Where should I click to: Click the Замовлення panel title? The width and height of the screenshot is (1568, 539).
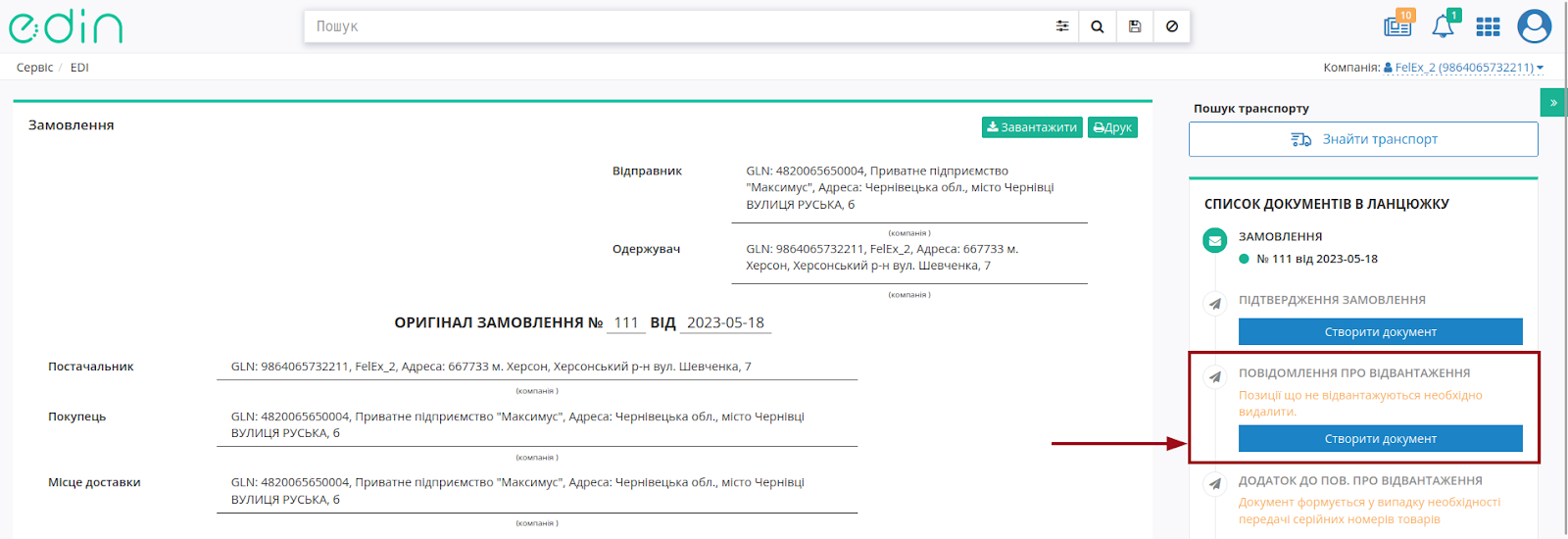pos(71,125)
